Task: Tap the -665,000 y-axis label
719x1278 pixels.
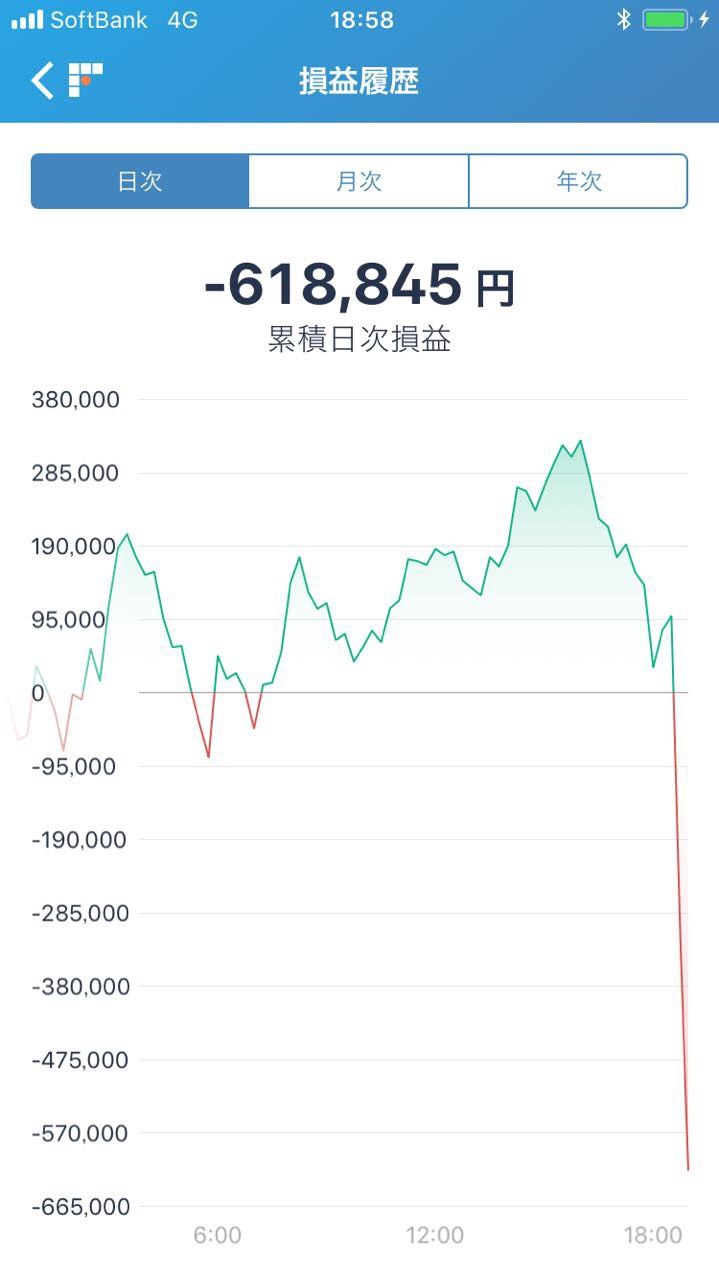Action: point(81,1207)
